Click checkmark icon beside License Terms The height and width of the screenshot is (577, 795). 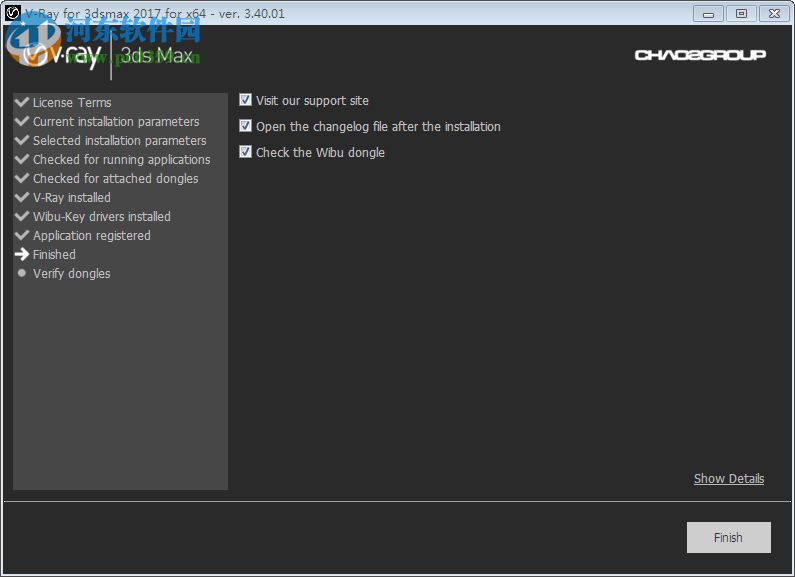click(22, 102)
